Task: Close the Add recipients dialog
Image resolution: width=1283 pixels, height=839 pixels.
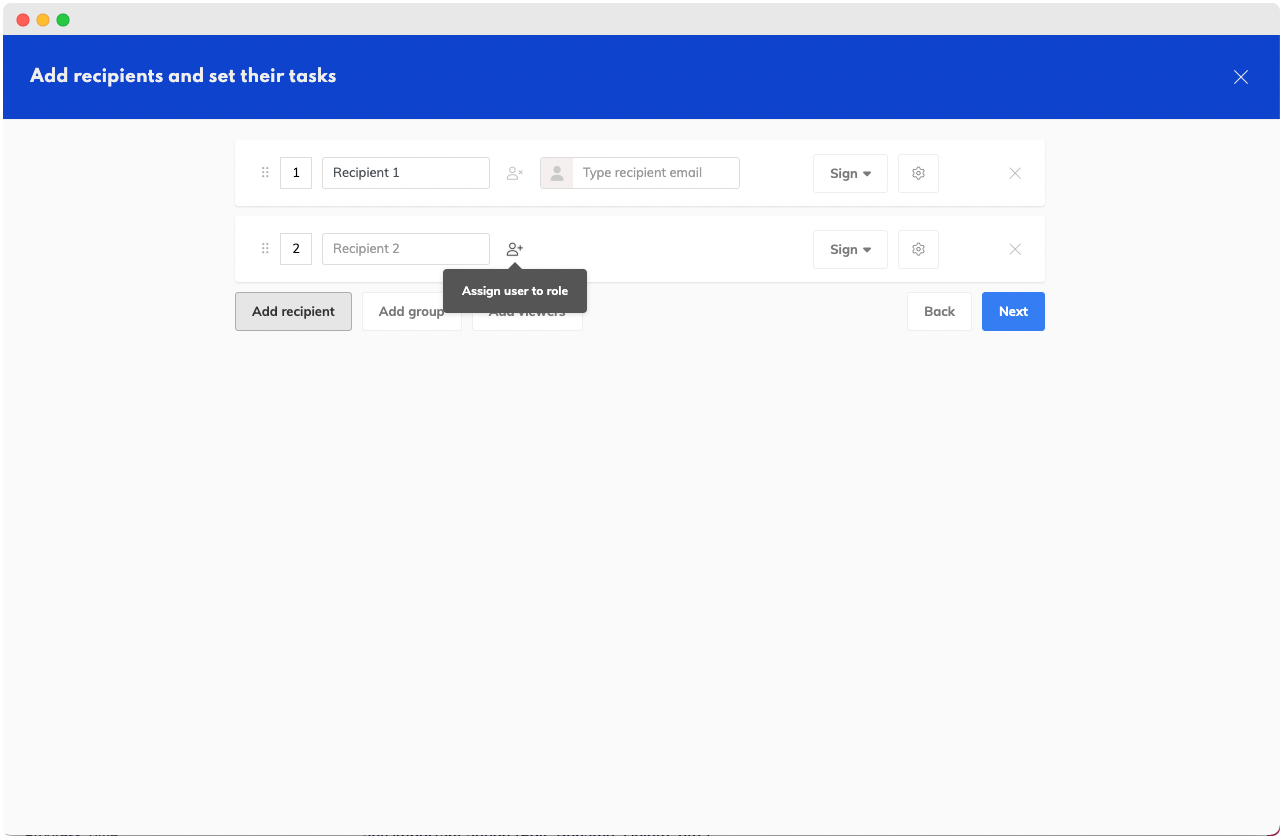Action: coord(1241,77)
